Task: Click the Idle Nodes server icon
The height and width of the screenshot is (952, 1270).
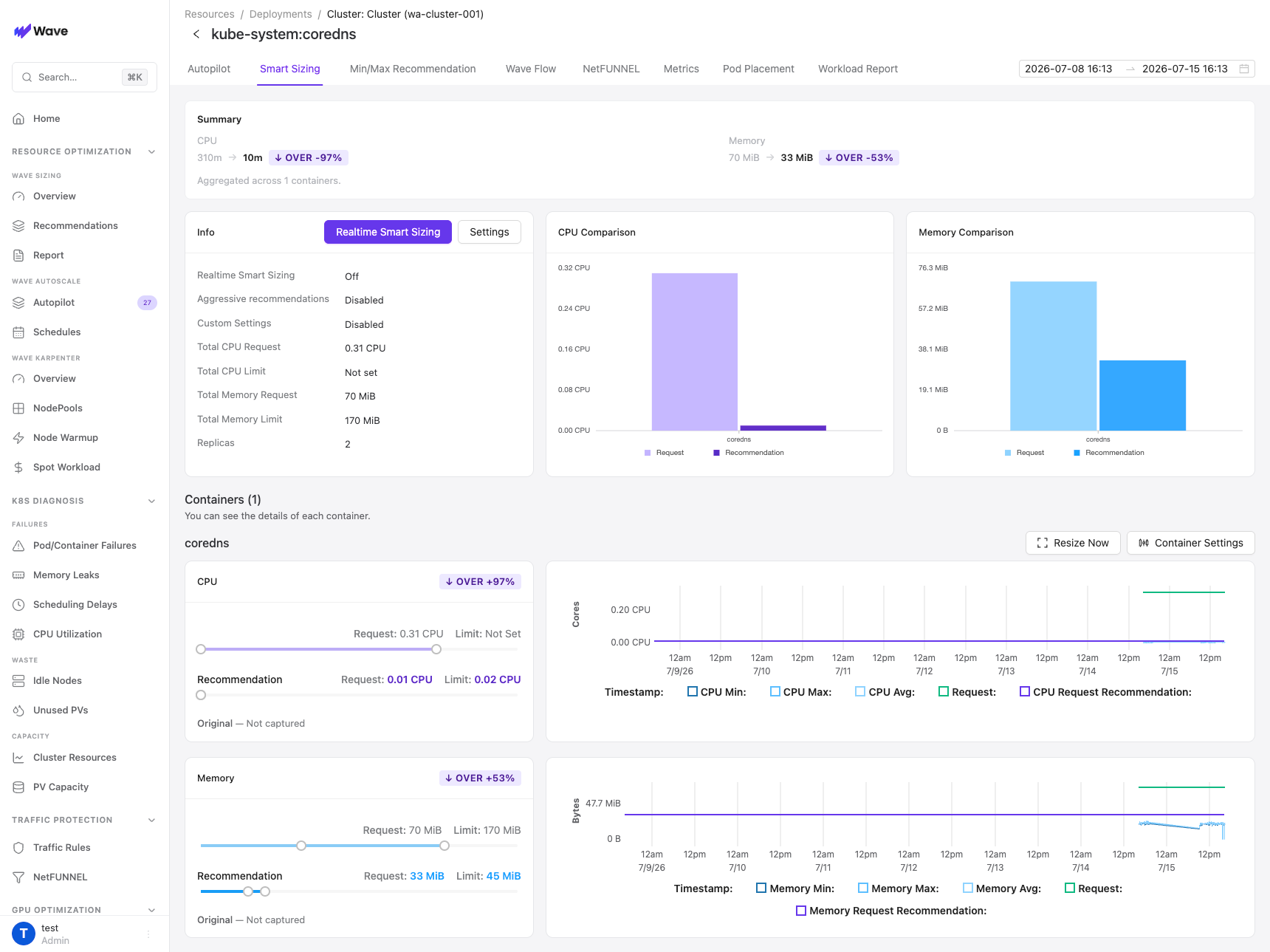Action: pyautogui.click(x=18, y=681)
